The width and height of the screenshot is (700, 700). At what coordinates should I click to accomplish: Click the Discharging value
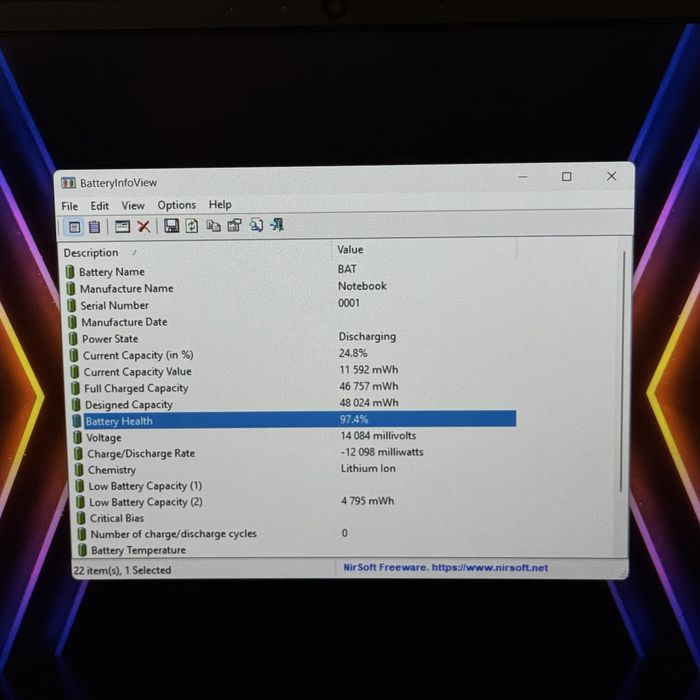coord(367,336)
